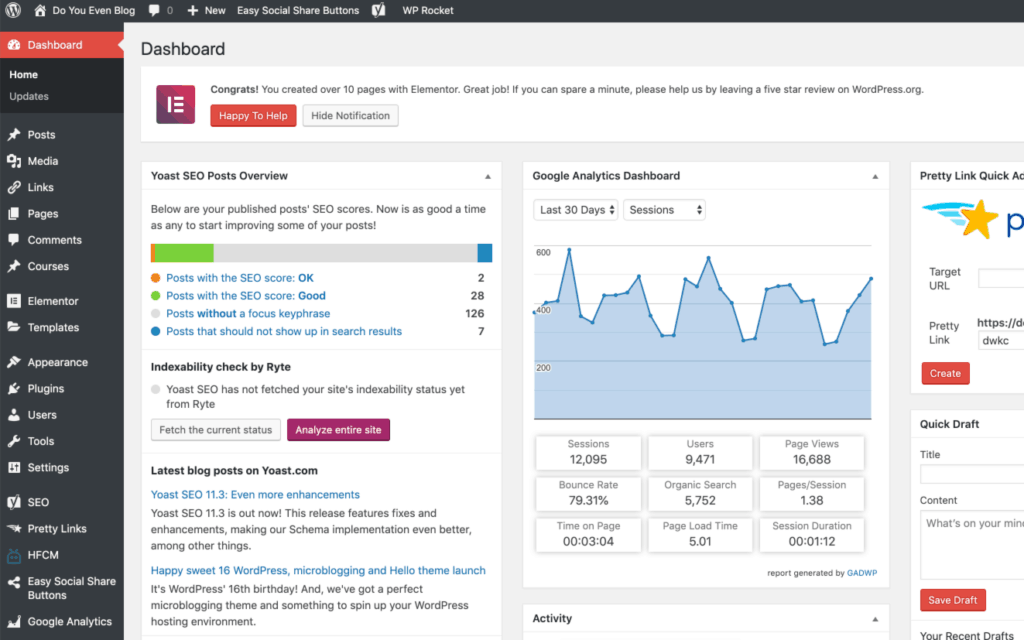Collapse the Activity widget

coord(875,619)
